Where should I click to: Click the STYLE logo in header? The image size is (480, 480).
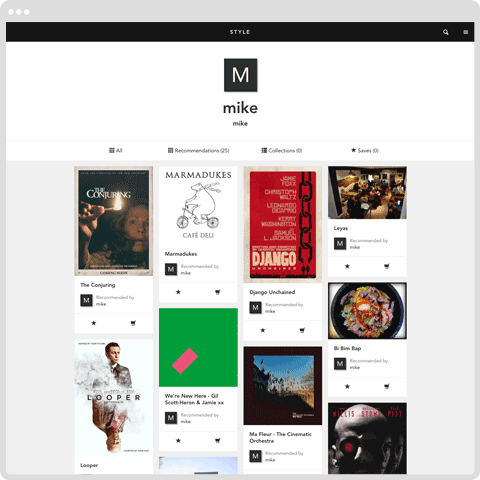point(240,32)
